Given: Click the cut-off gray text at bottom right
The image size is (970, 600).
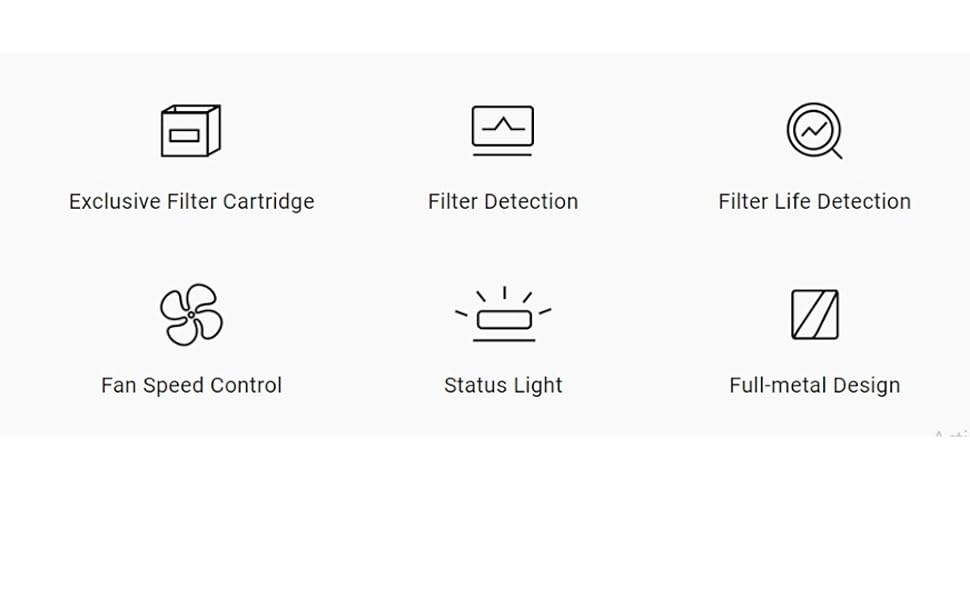Looking at the screenshot, I should 952,435.
